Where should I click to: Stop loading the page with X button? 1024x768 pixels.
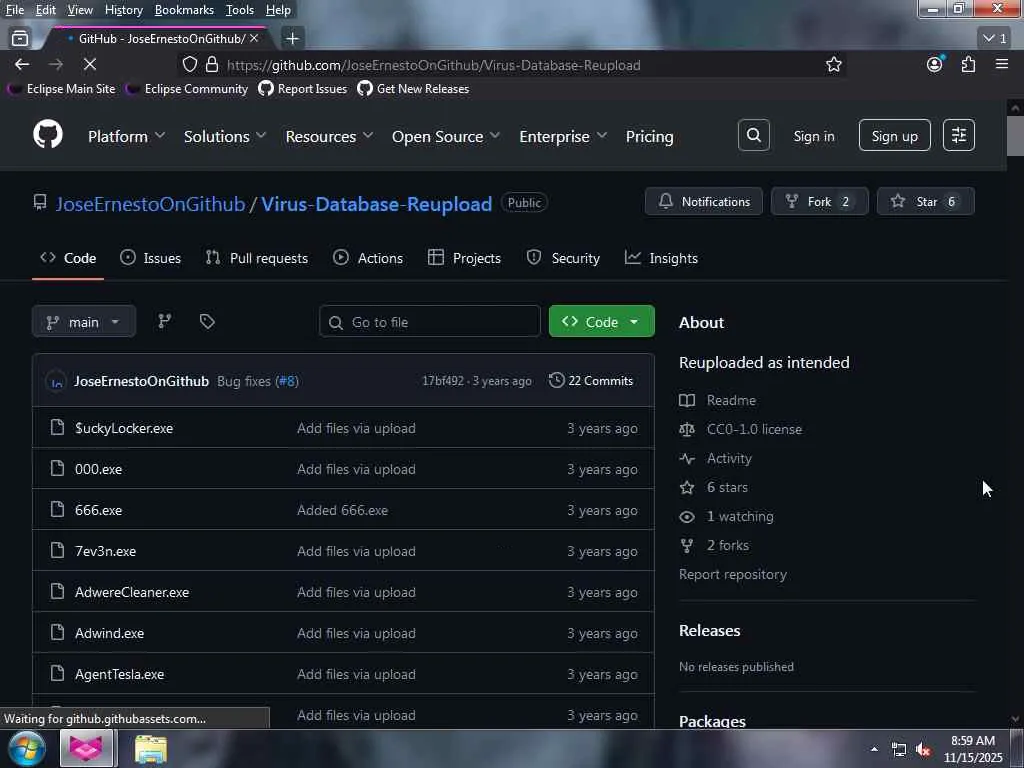coord(89,64)
